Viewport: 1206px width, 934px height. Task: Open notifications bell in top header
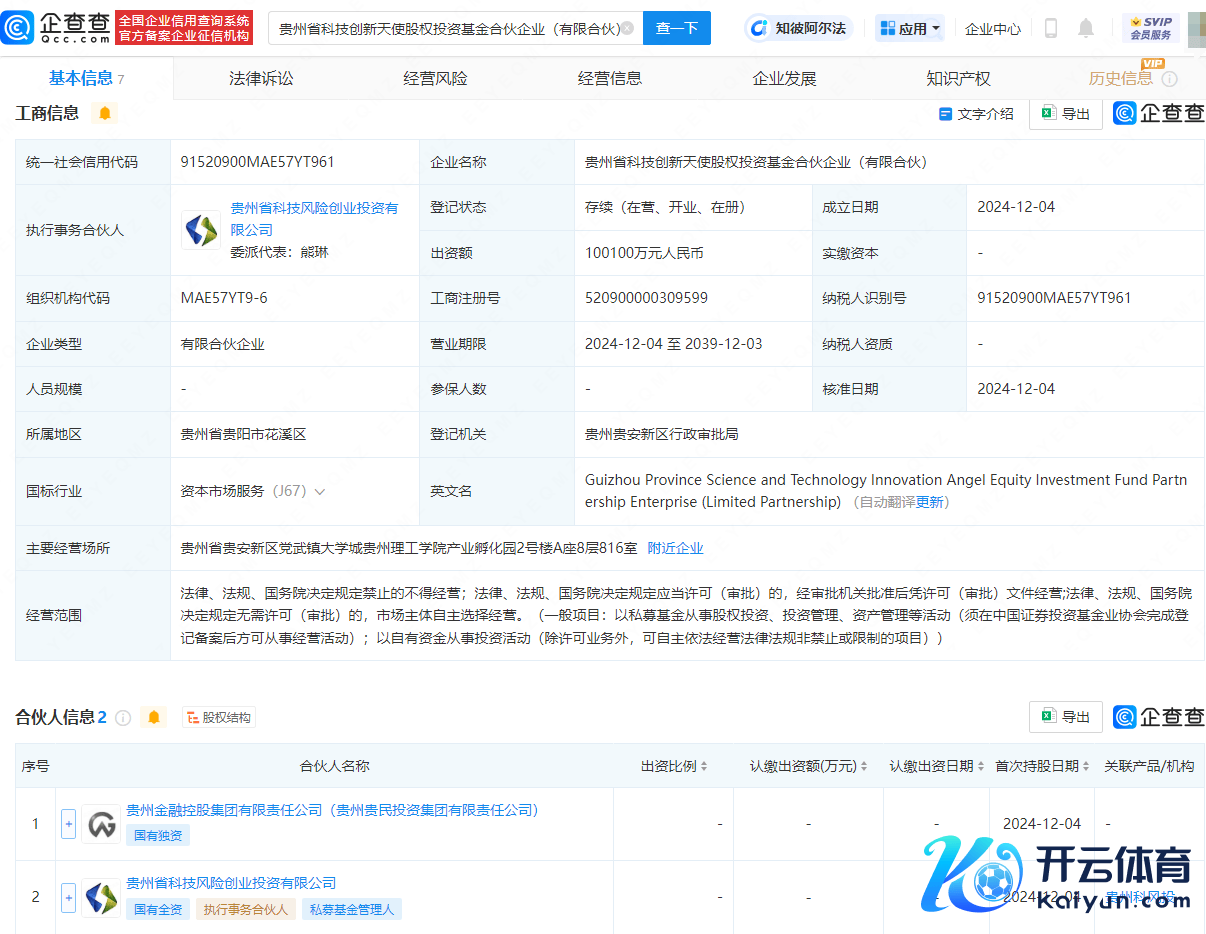coord(1086,28)
